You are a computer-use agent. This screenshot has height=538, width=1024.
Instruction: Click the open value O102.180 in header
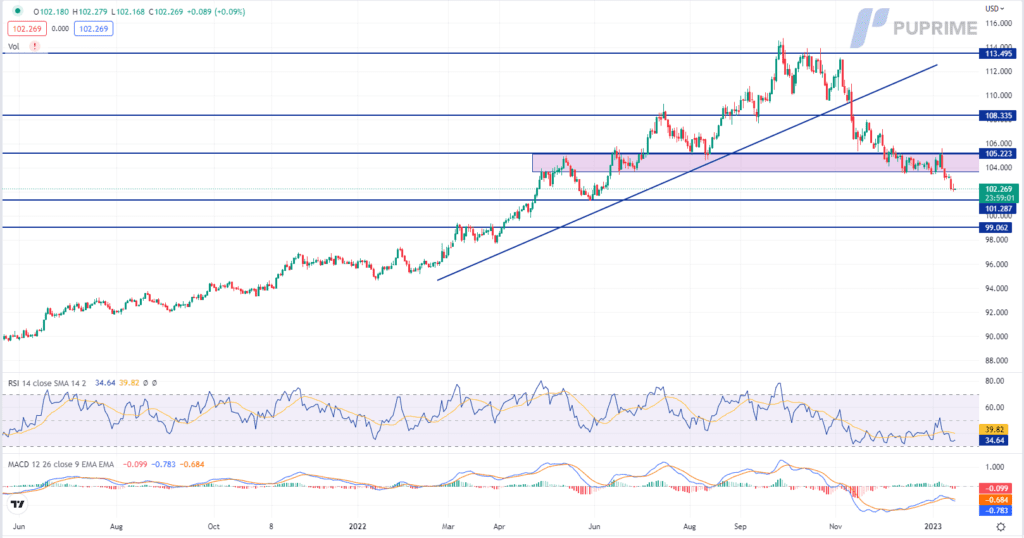(x=51, y=12)
